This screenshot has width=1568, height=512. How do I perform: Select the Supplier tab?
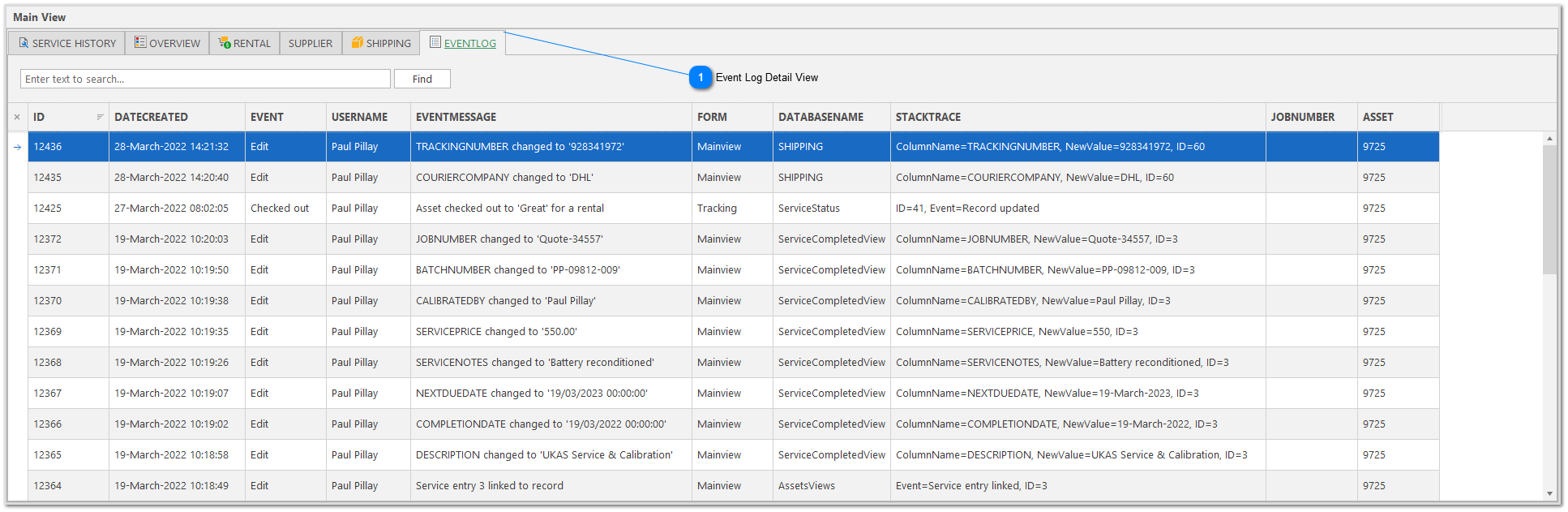point(311,43)
